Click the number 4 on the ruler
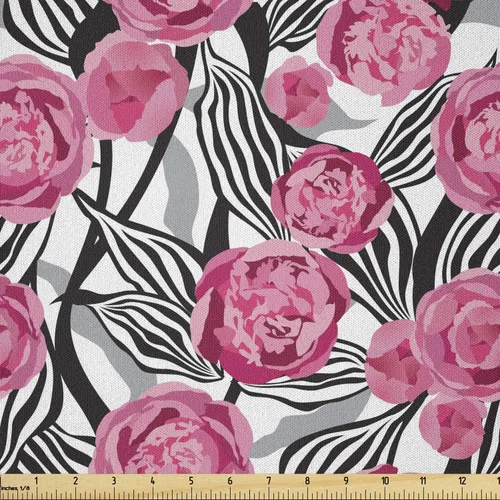Image resolution: width=500 pixels, height=500 pixels. [x=153, y=481]
